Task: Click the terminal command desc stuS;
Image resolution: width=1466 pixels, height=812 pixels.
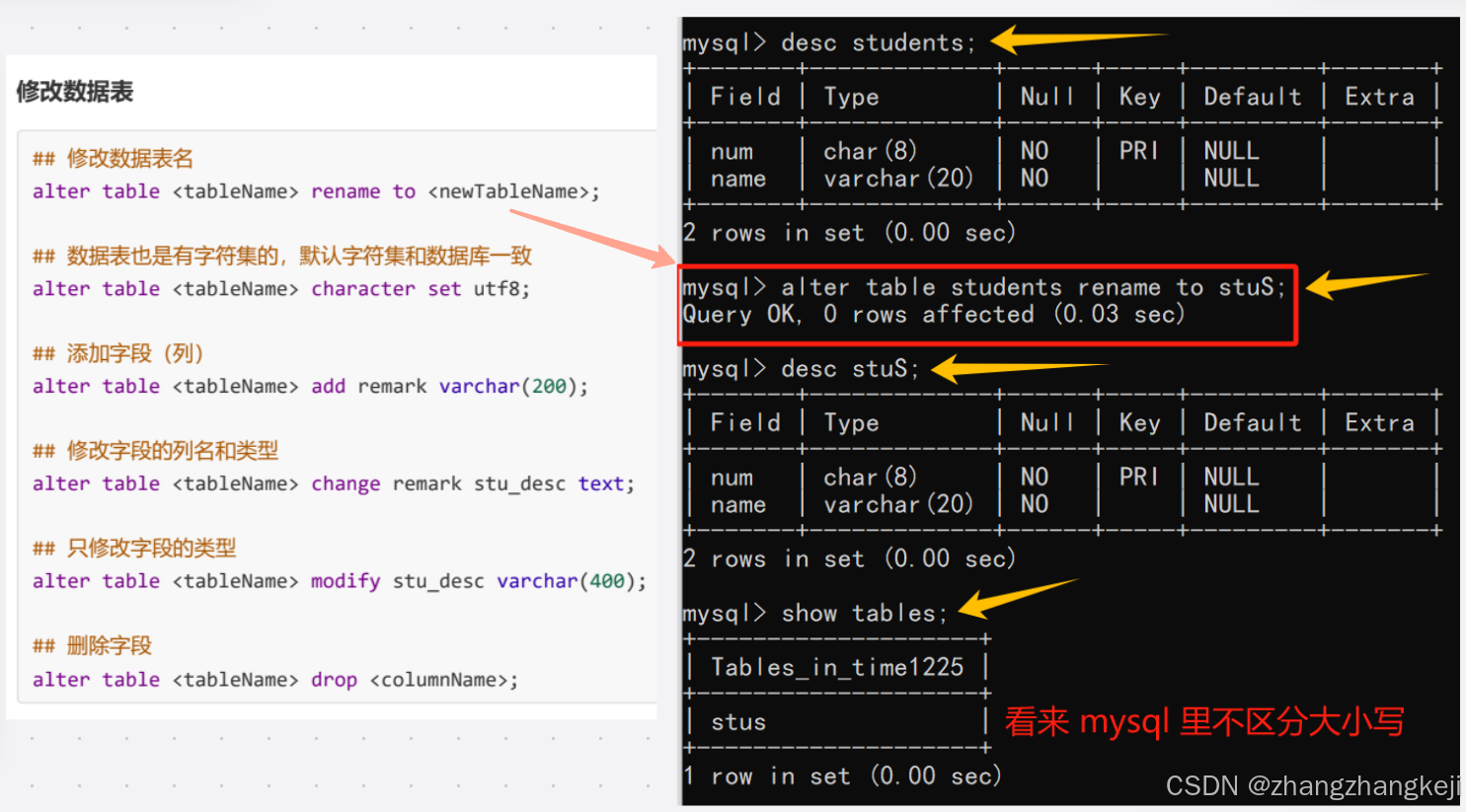Action: tap(850, 369)
